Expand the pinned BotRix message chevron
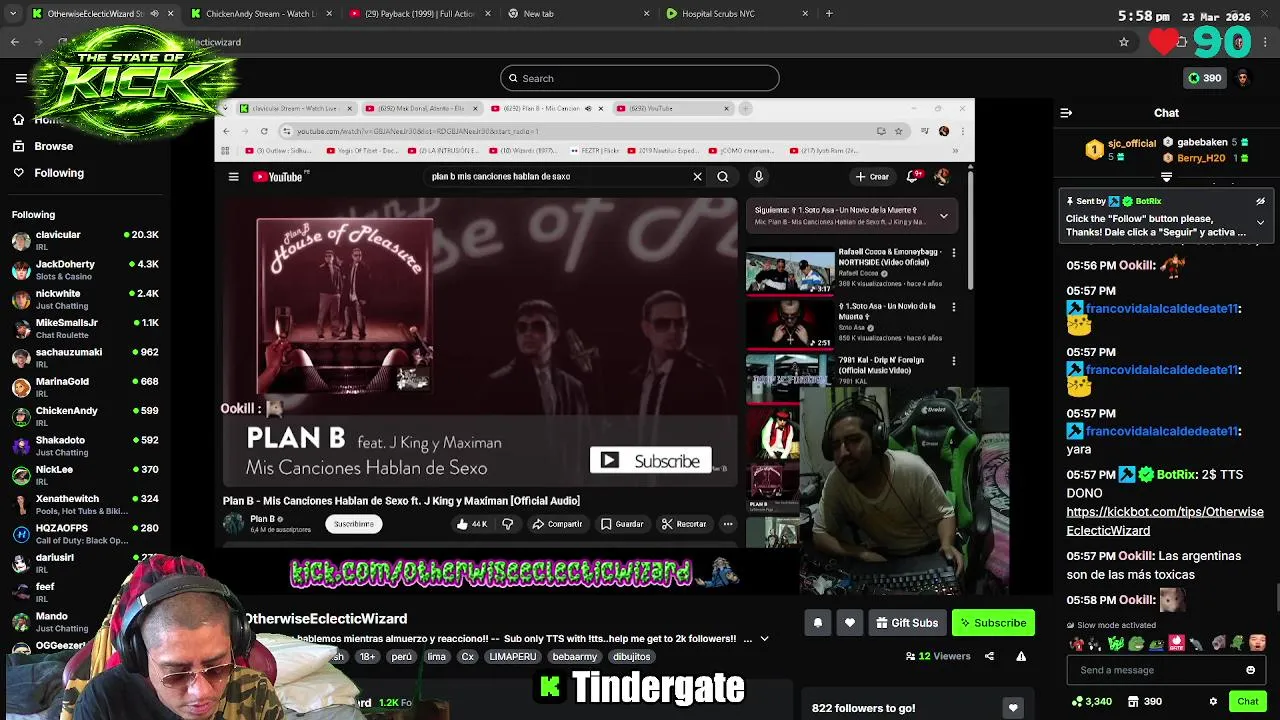 (1260, 222)
